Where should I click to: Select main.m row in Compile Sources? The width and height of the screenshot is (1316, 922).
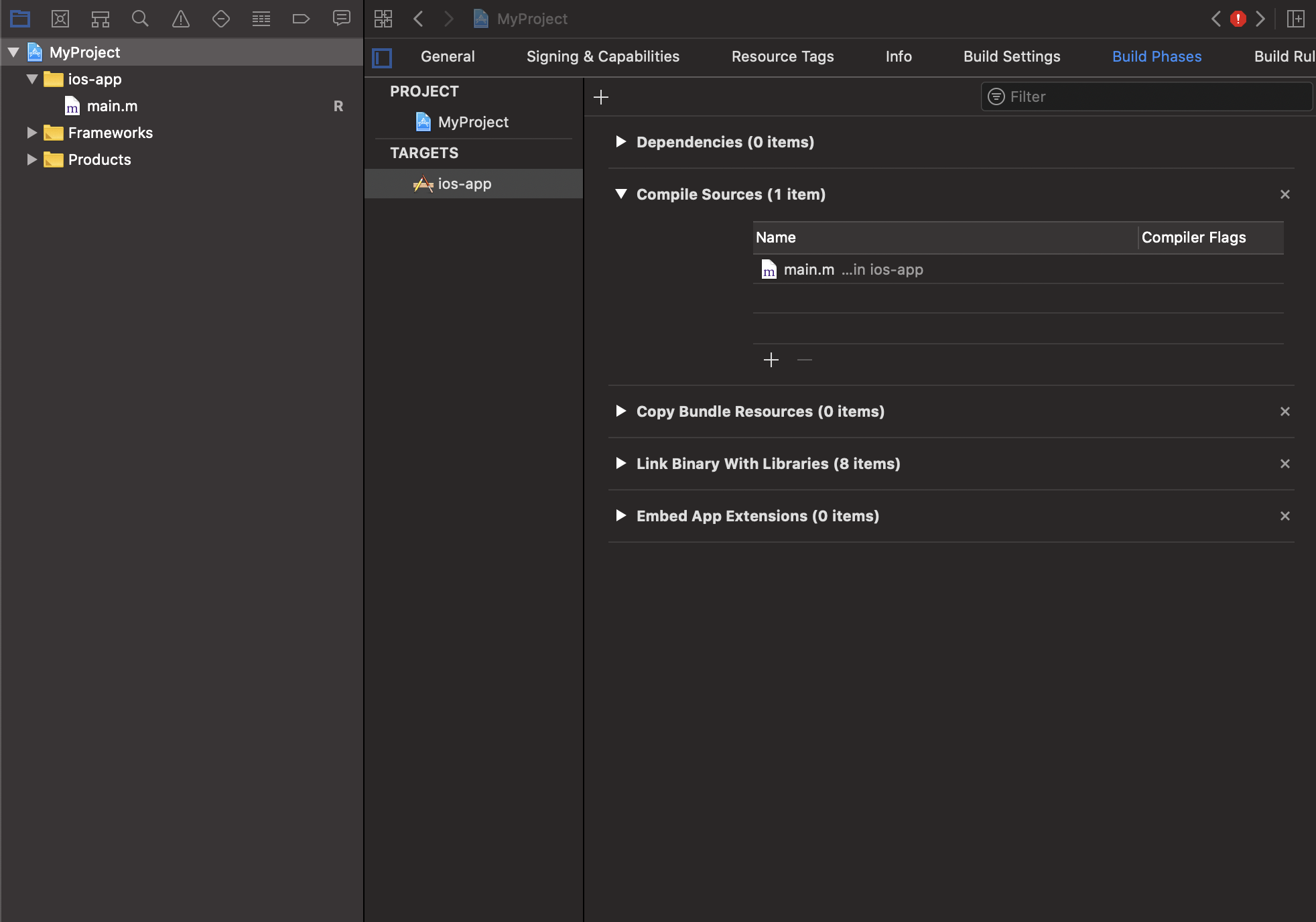[x=1018, y=269]
